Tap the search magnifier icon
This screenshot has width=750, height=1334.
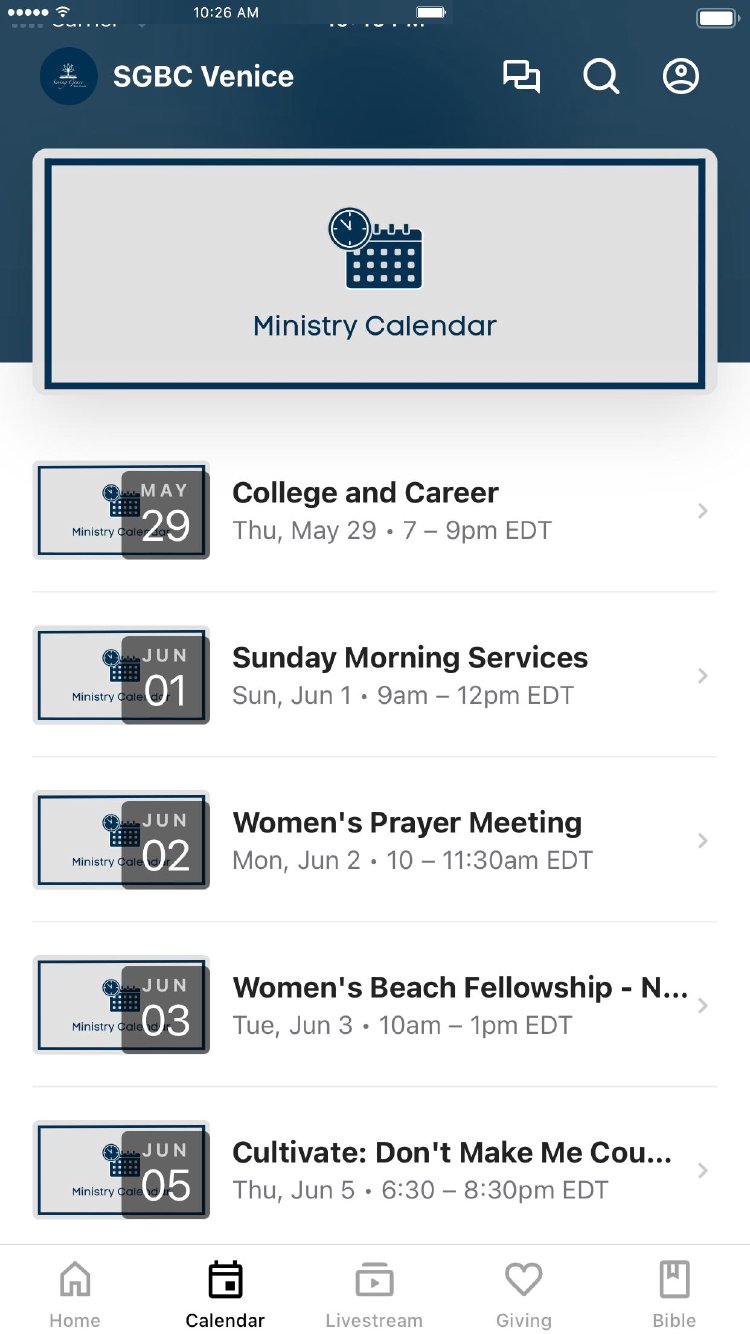pos(601,76)
